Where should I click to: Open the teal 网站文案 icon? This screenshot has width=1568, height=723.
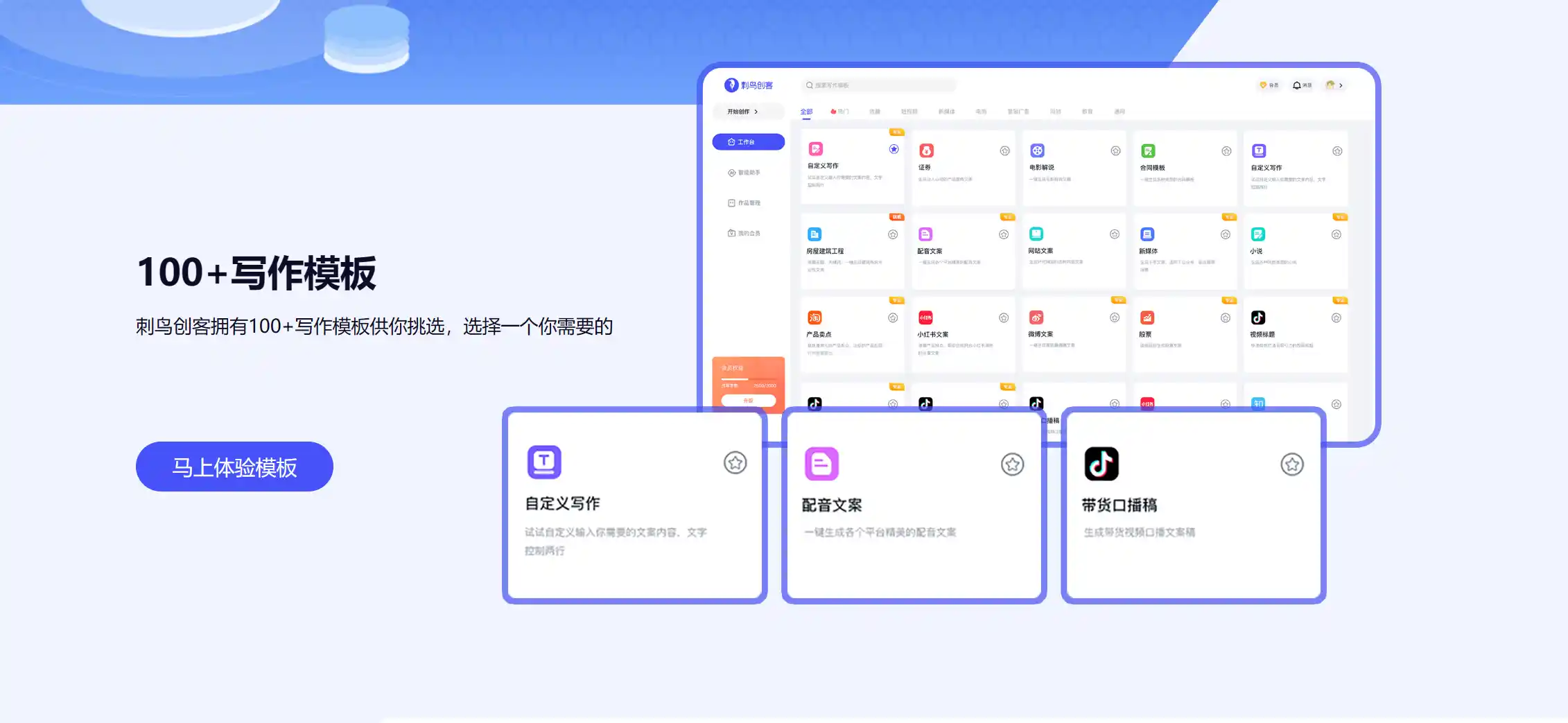(1036, 234)
